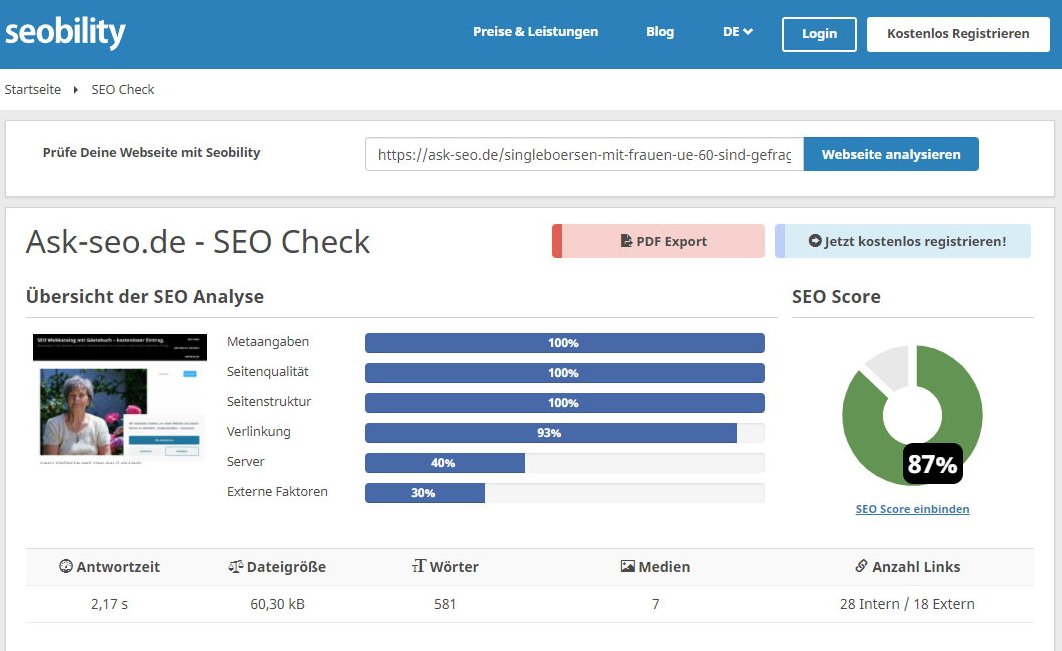The width and height of the screenshot is (1062, 651).
Task: Click the Server 40% progress bar
Action: coord(565,463)
